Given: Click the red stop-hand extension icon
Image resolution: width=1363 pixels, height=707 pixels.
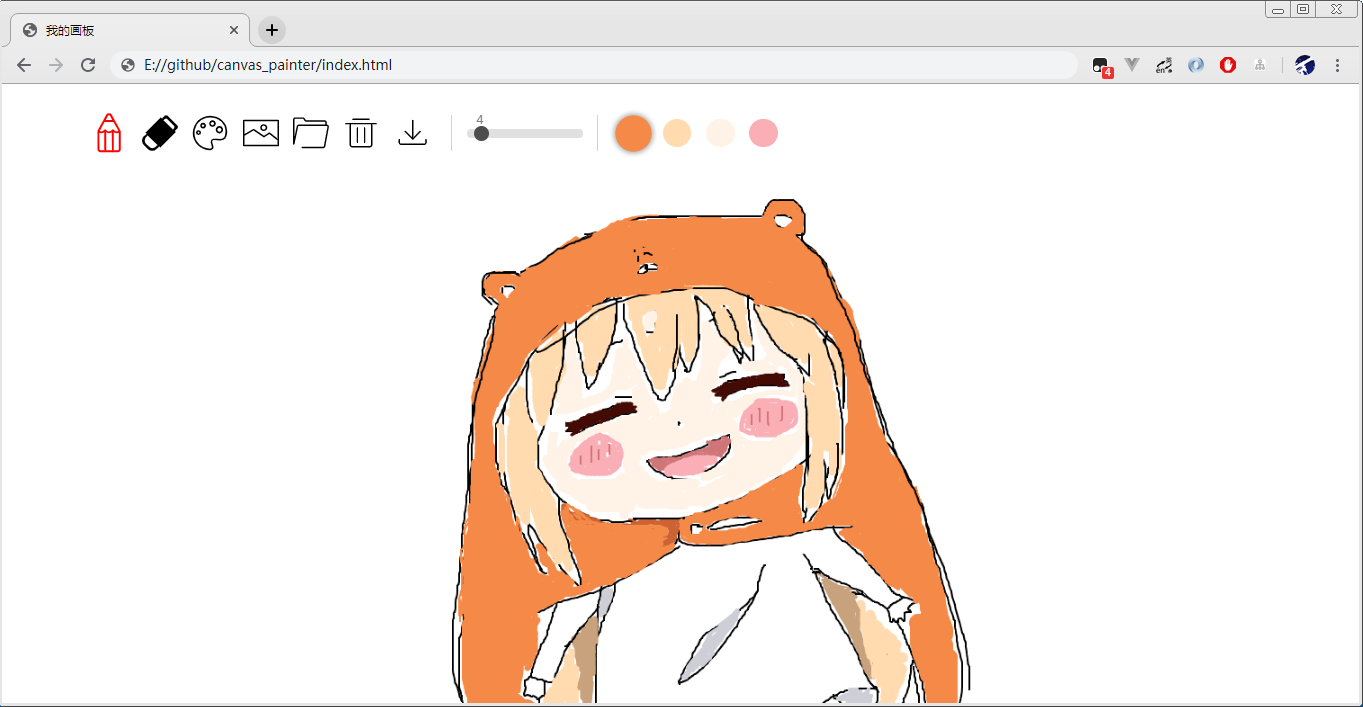Looking at the screenshot, I should click(1227, 64).
